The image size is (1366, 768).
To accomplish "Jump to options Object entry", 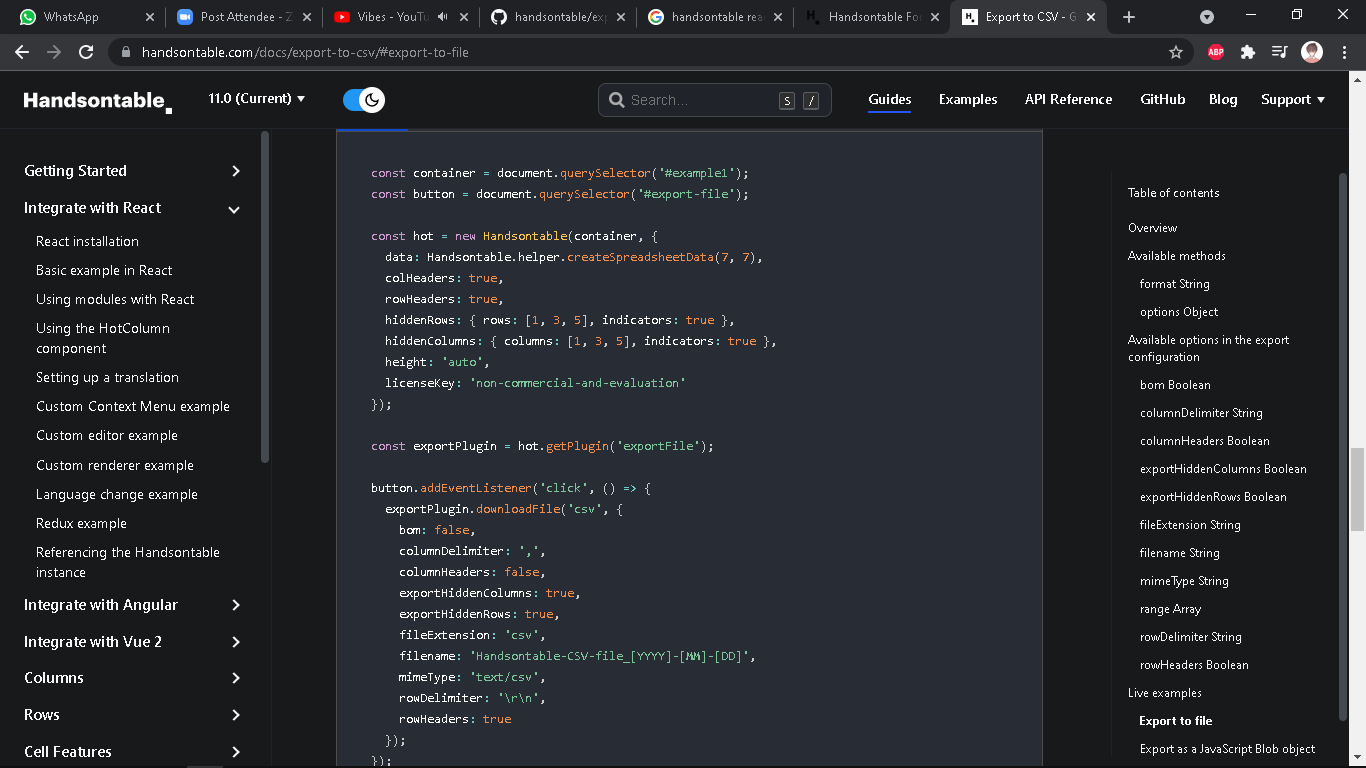I will tap(1179, 312).
